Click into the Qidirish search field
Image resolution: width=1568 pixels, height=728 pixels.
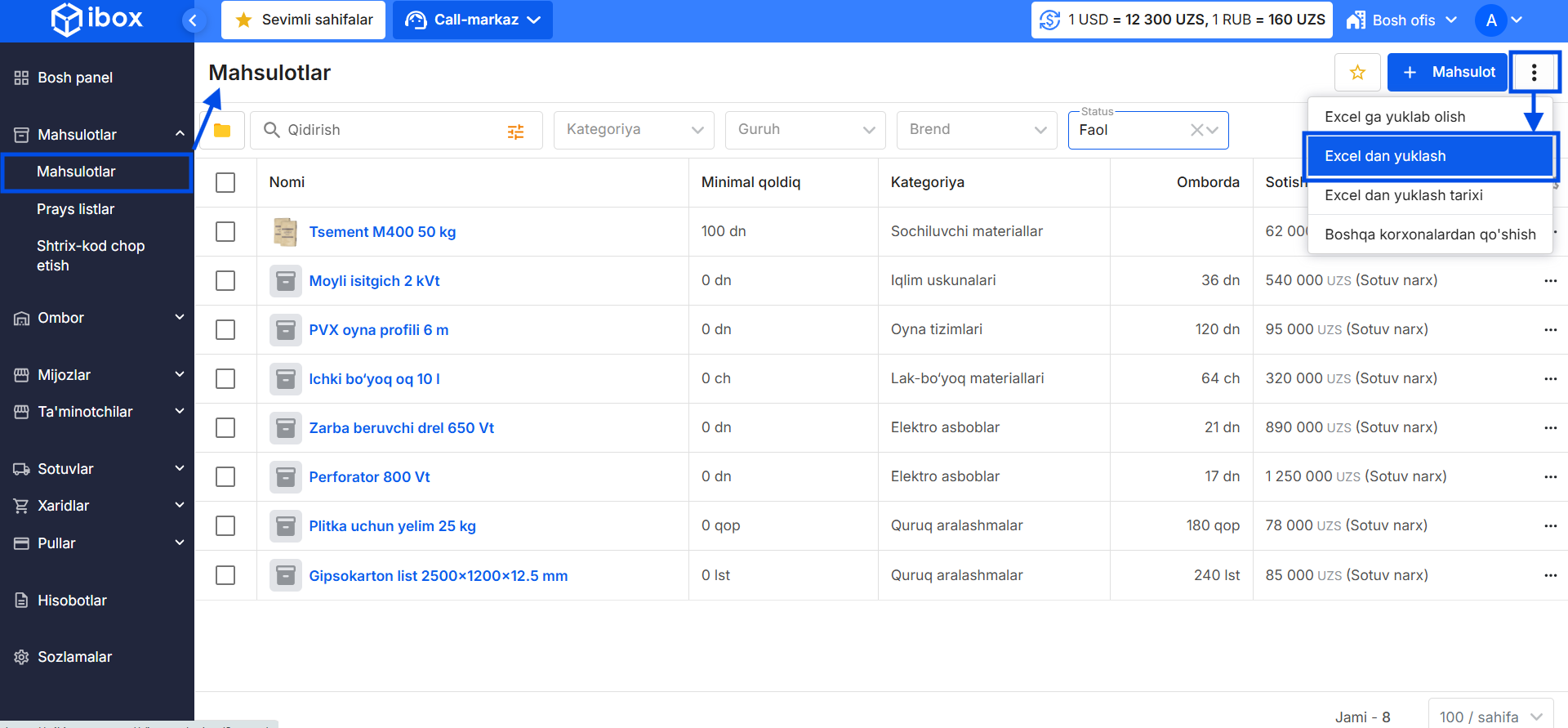tap(392, 130)
